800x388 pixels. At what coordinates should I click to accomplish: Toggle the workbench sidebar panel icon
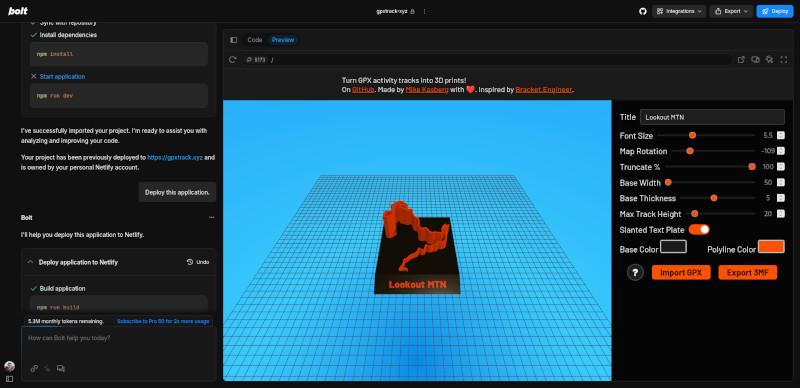tap(234, 40)
